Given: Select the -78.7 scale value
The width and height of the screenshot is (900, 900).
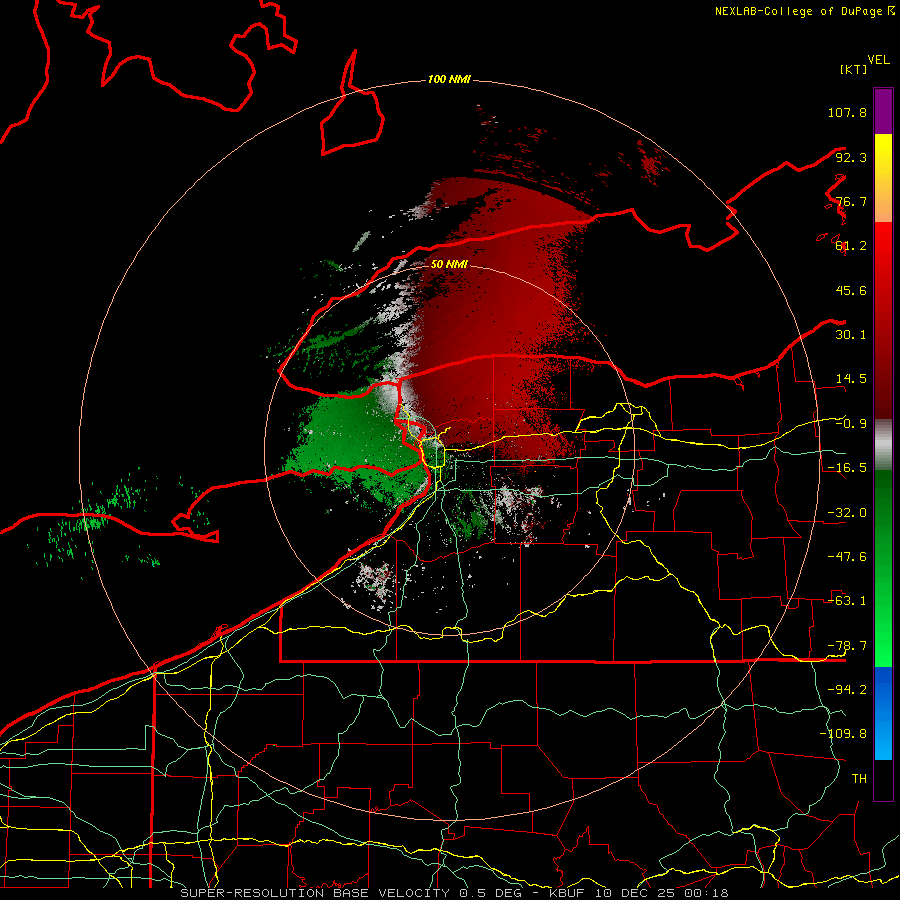Looking at the screenshot, I should tap(847, 646).
